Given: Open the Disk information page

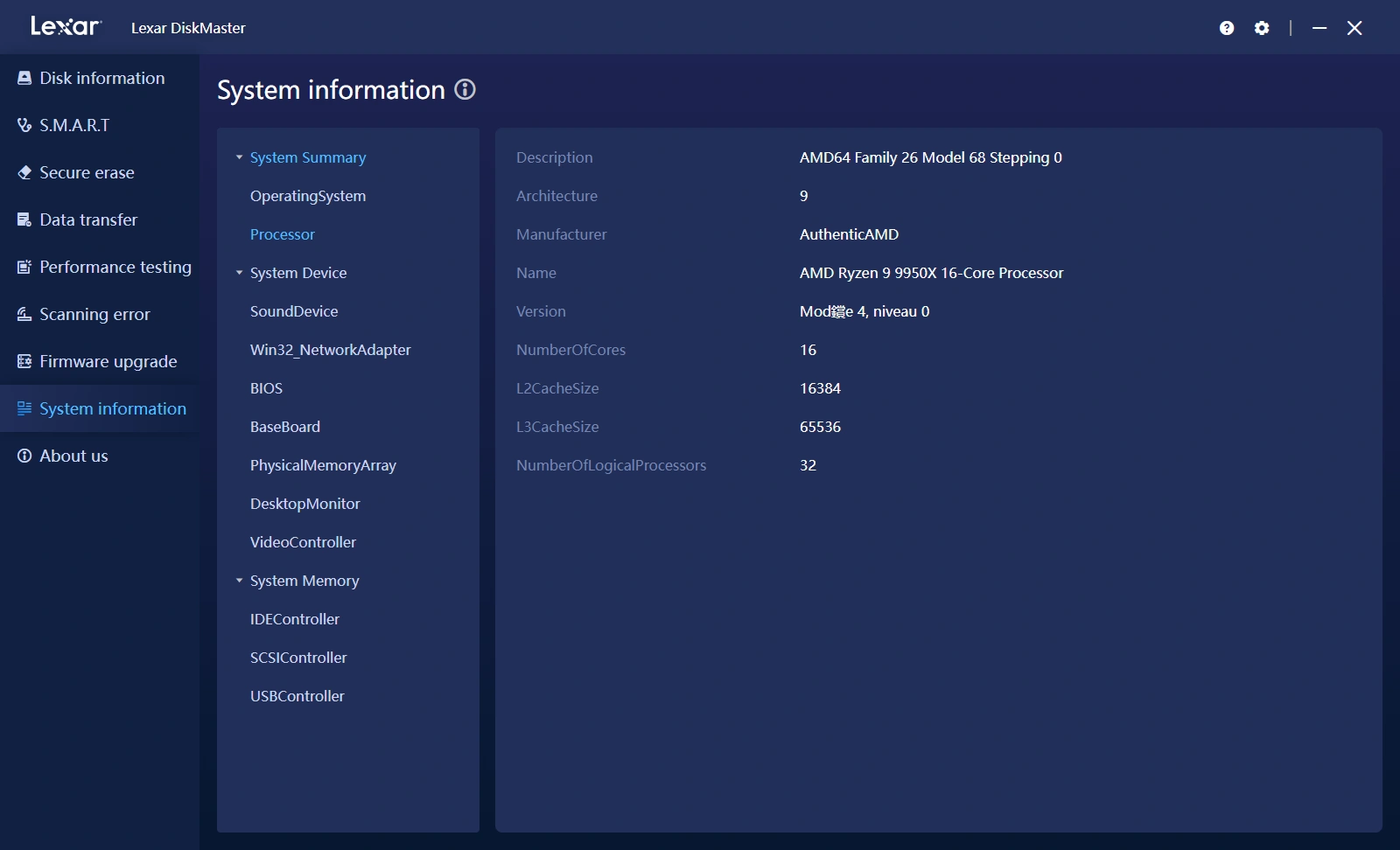Looking at the screenshot, I should [x=100, y=78].
